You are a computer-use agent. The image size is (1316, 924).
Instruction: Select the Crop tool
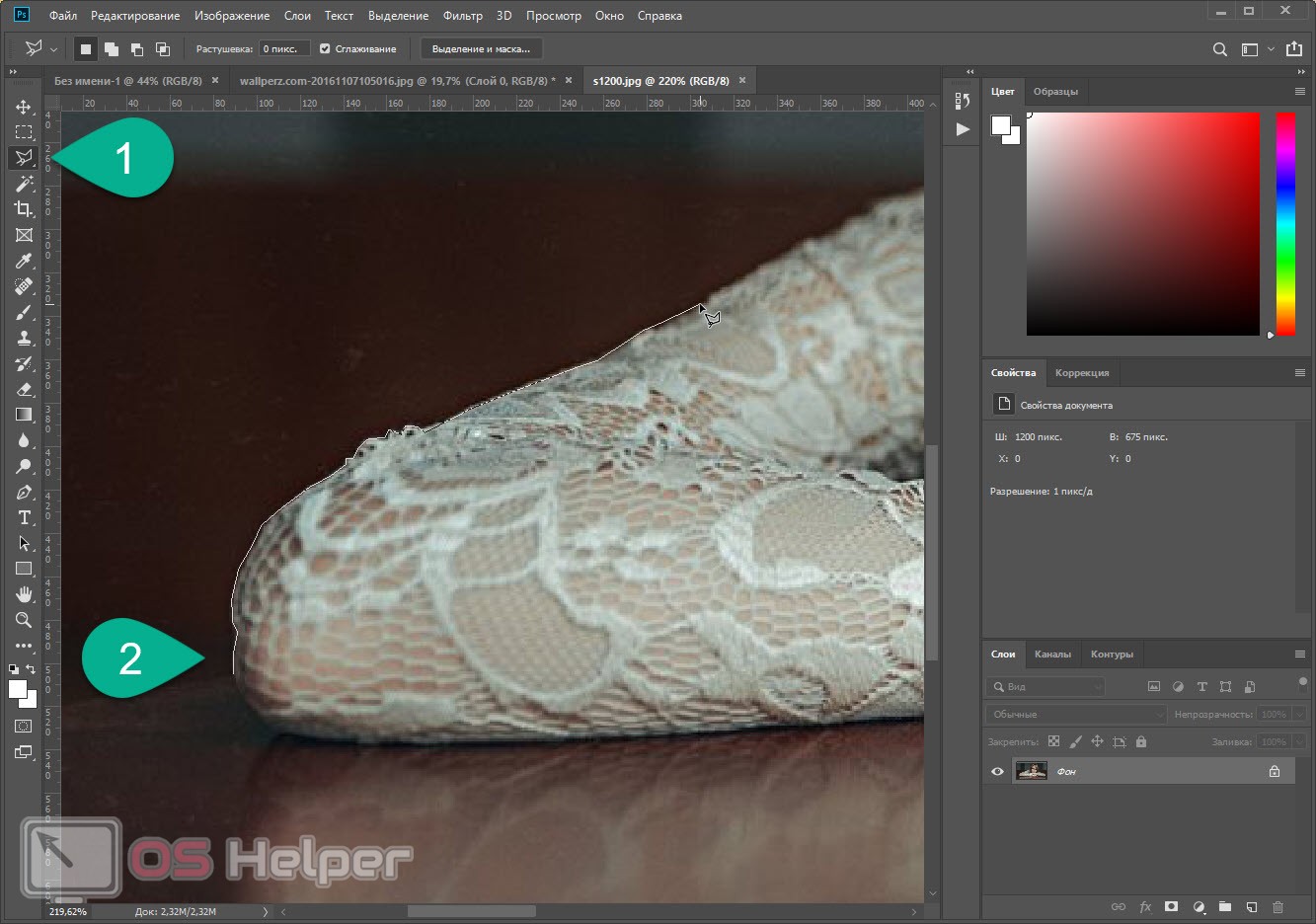click(x=24, y=209)
